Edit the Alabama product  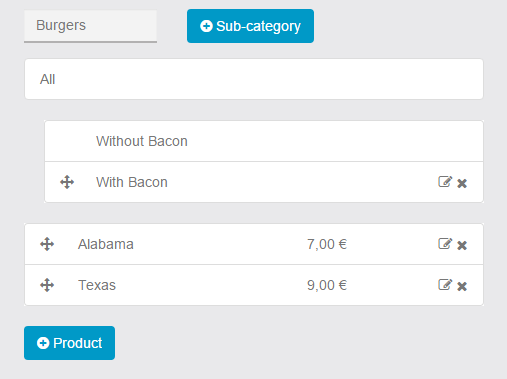click(x=445, y=244)
